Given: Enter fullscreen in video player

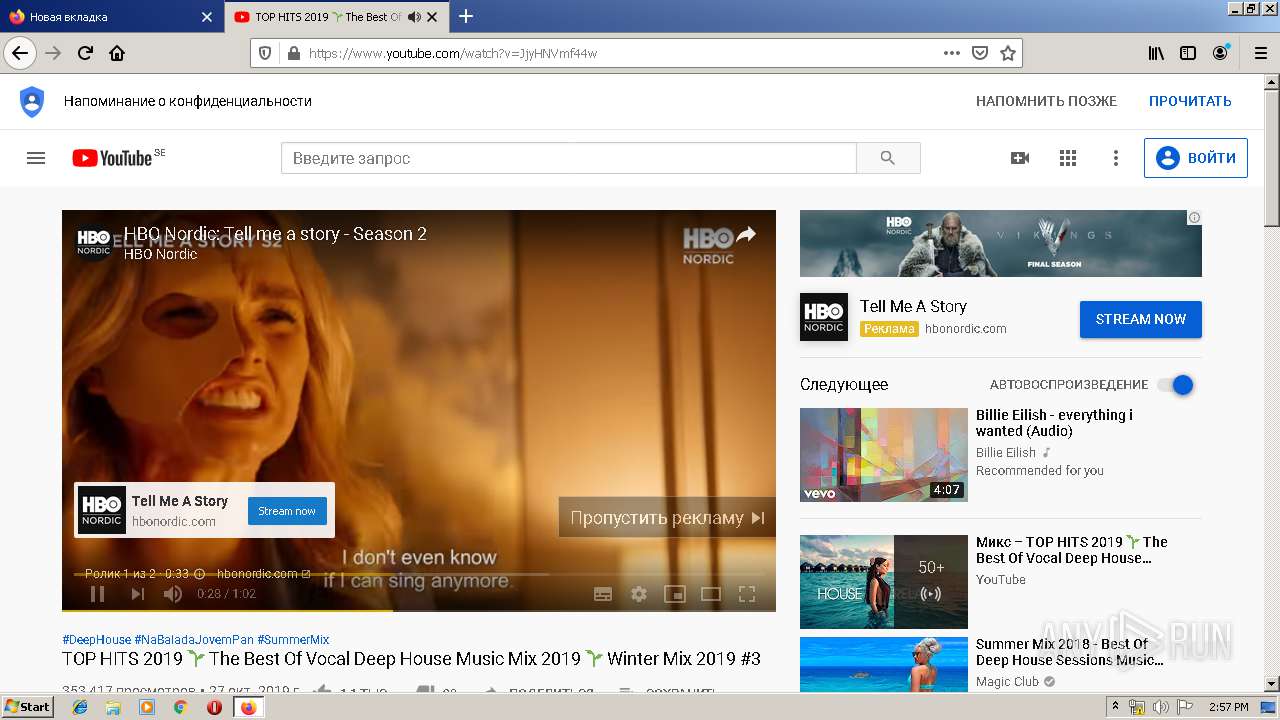Looking at the screenshot, I should [747, 594].
